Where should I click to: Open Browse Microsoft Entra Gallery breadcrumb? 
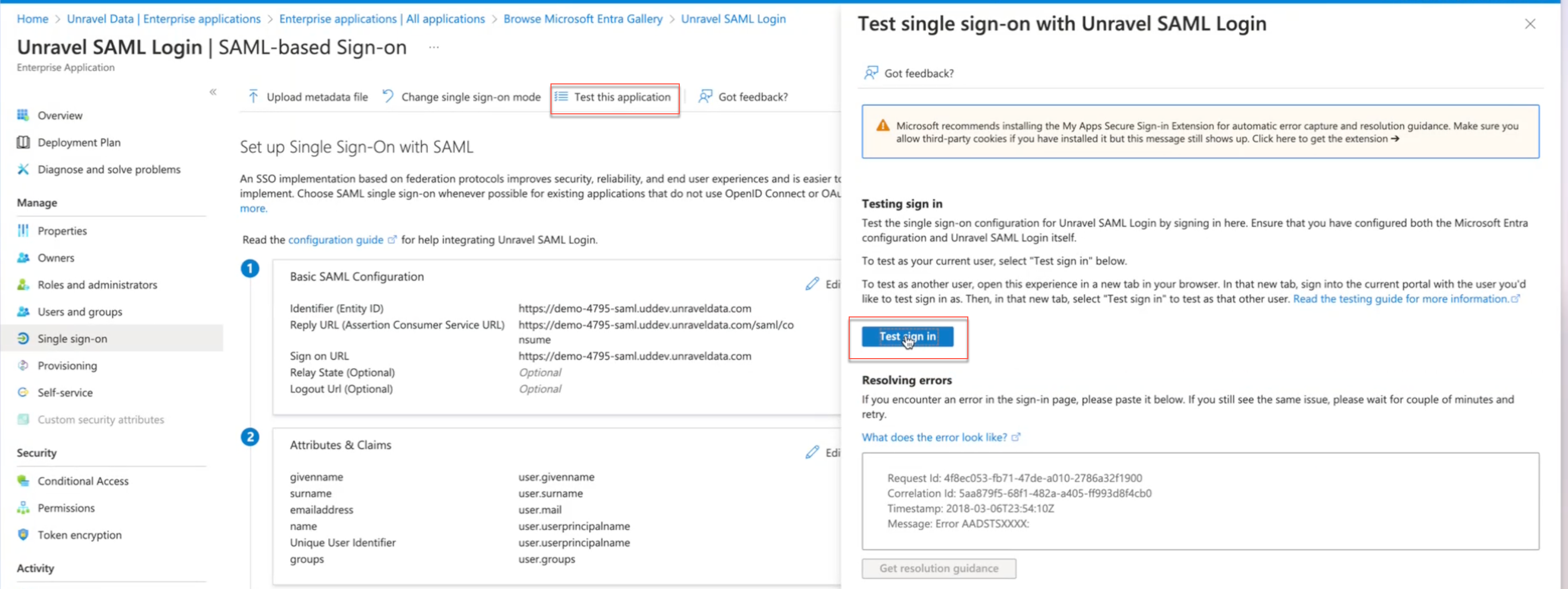tap(583, 19)
